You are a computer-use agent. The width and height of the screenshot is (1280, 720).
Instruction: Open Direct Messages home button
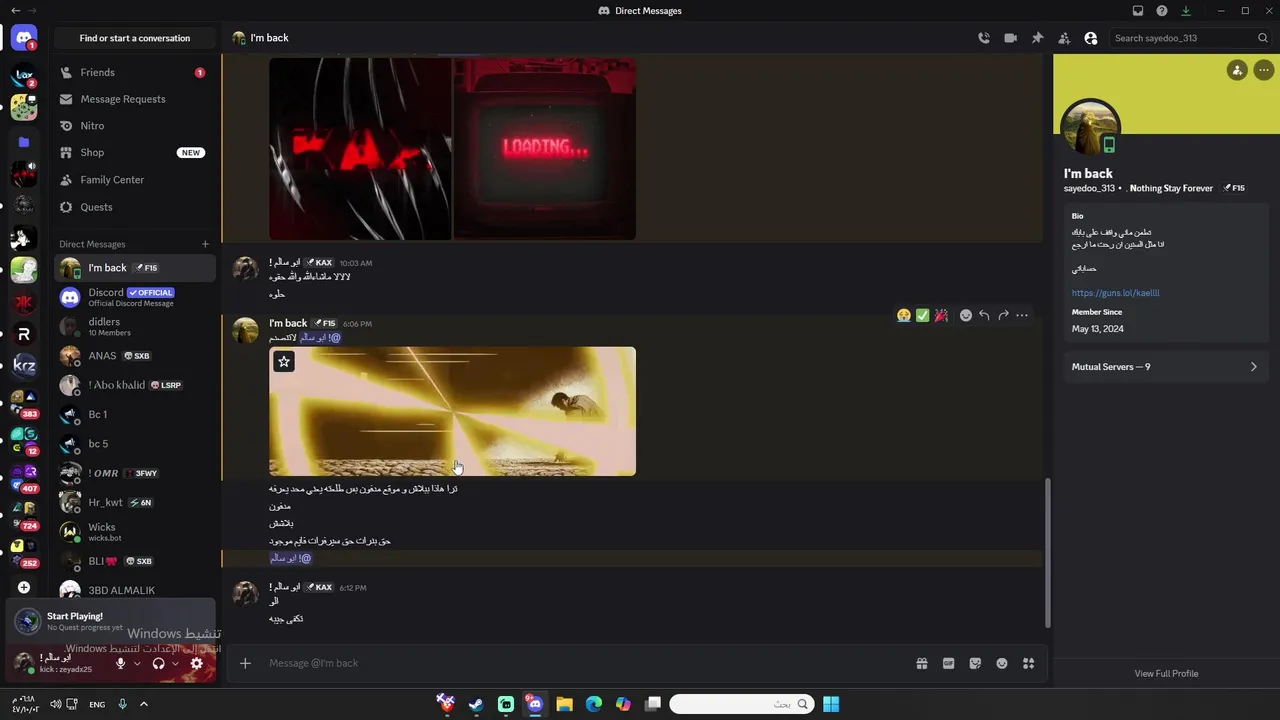click(x=24, y=38)
